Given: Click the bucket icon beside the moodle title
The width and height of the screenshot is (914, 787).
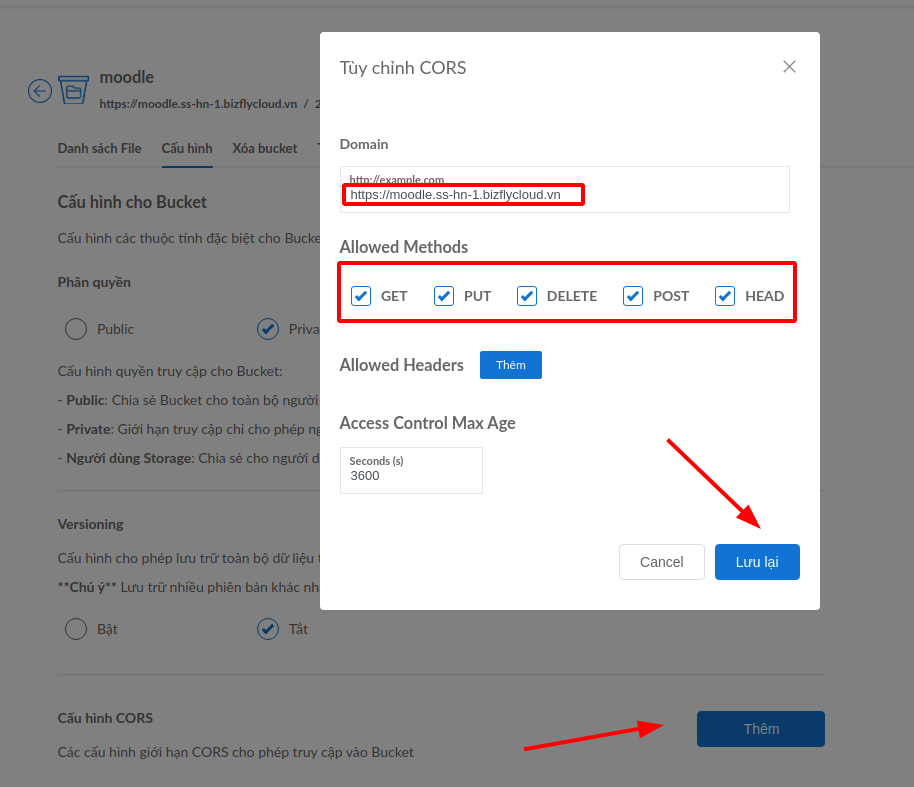Looking at the screenshot, I should (73, 90).
